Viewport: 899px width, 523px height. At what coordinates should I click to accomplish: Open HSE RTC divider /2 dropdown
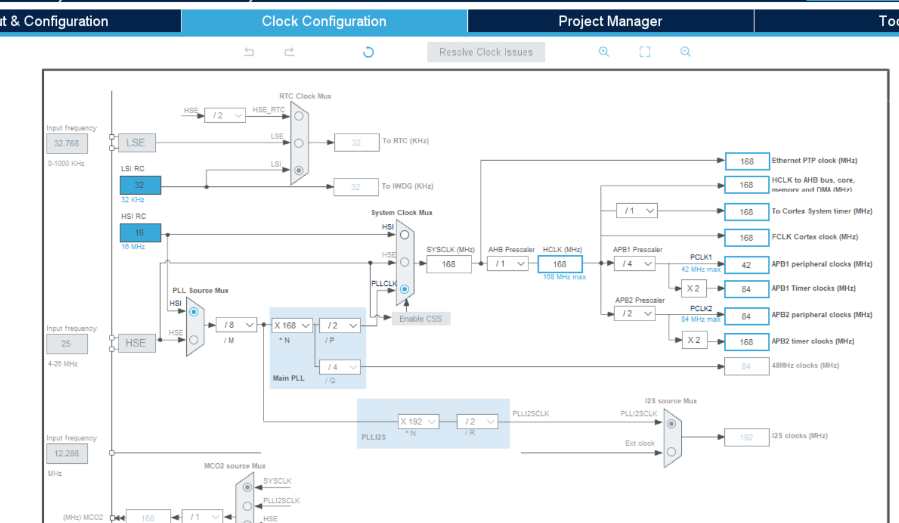tap(225, 115)
